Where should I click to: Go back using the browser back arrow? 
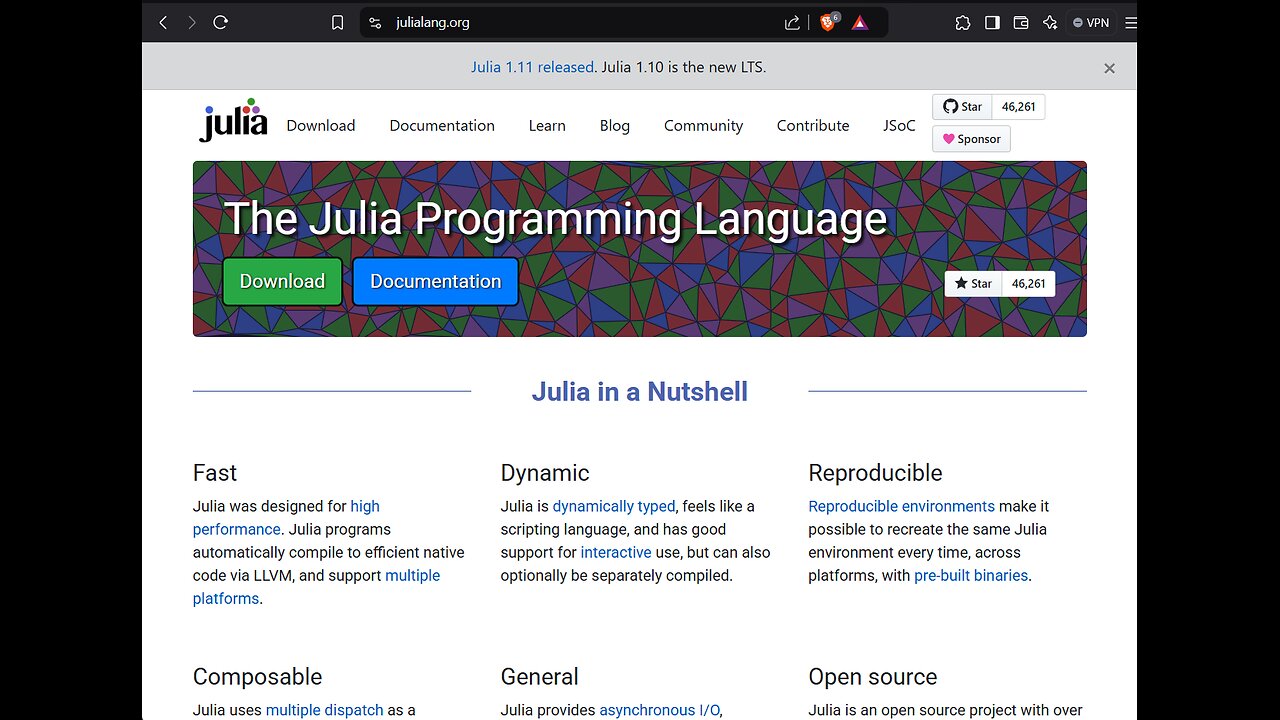164,22
